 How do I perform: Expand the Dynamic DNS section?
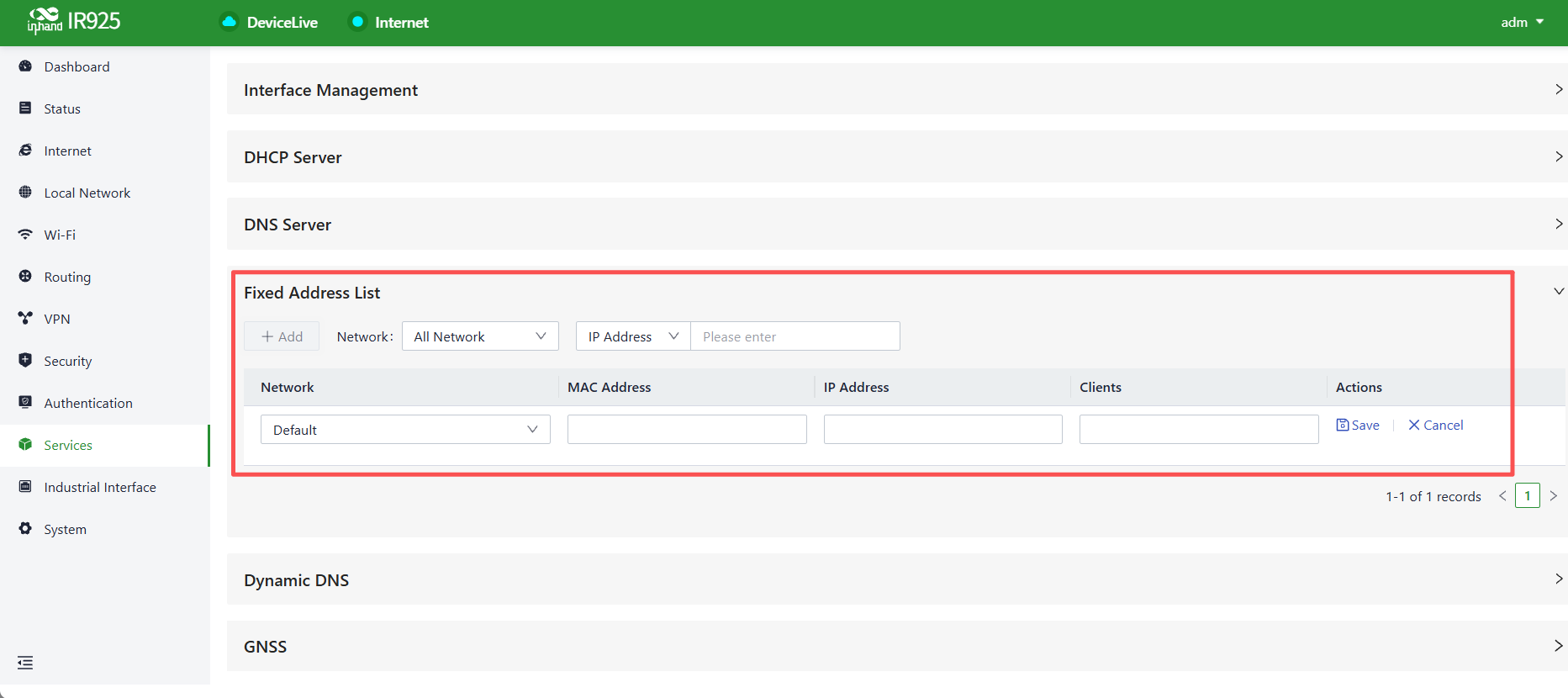(x=1559, y=579)
